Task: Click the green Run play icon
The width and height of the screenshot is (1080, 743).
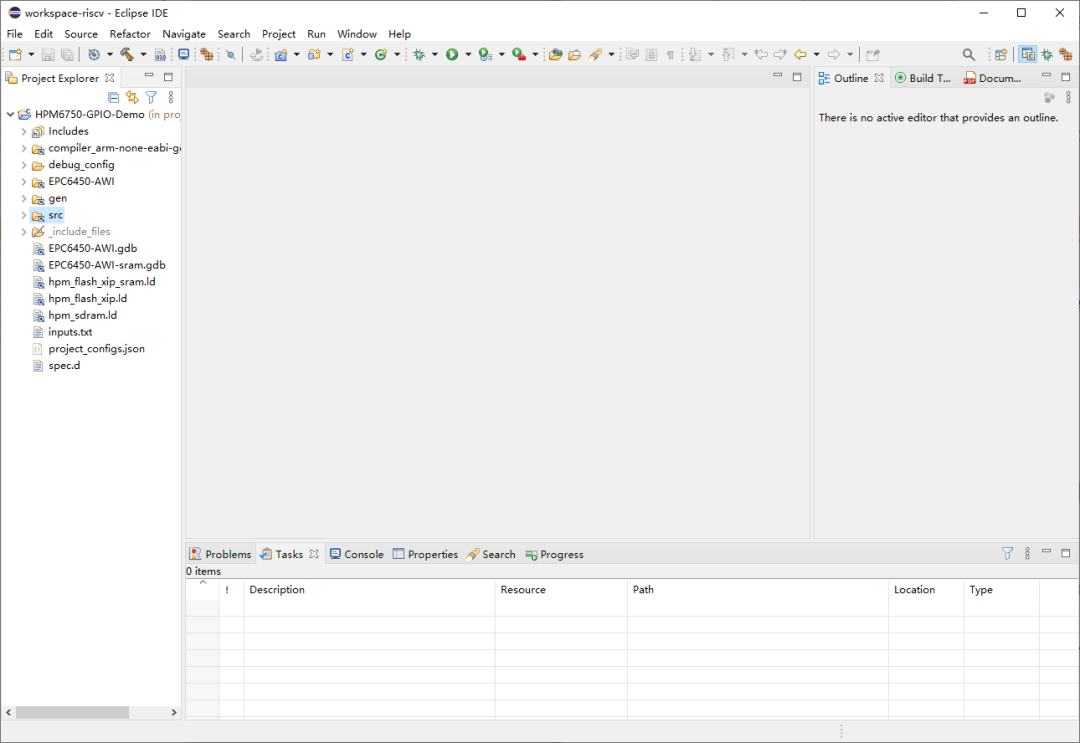Action: [452, 54]
